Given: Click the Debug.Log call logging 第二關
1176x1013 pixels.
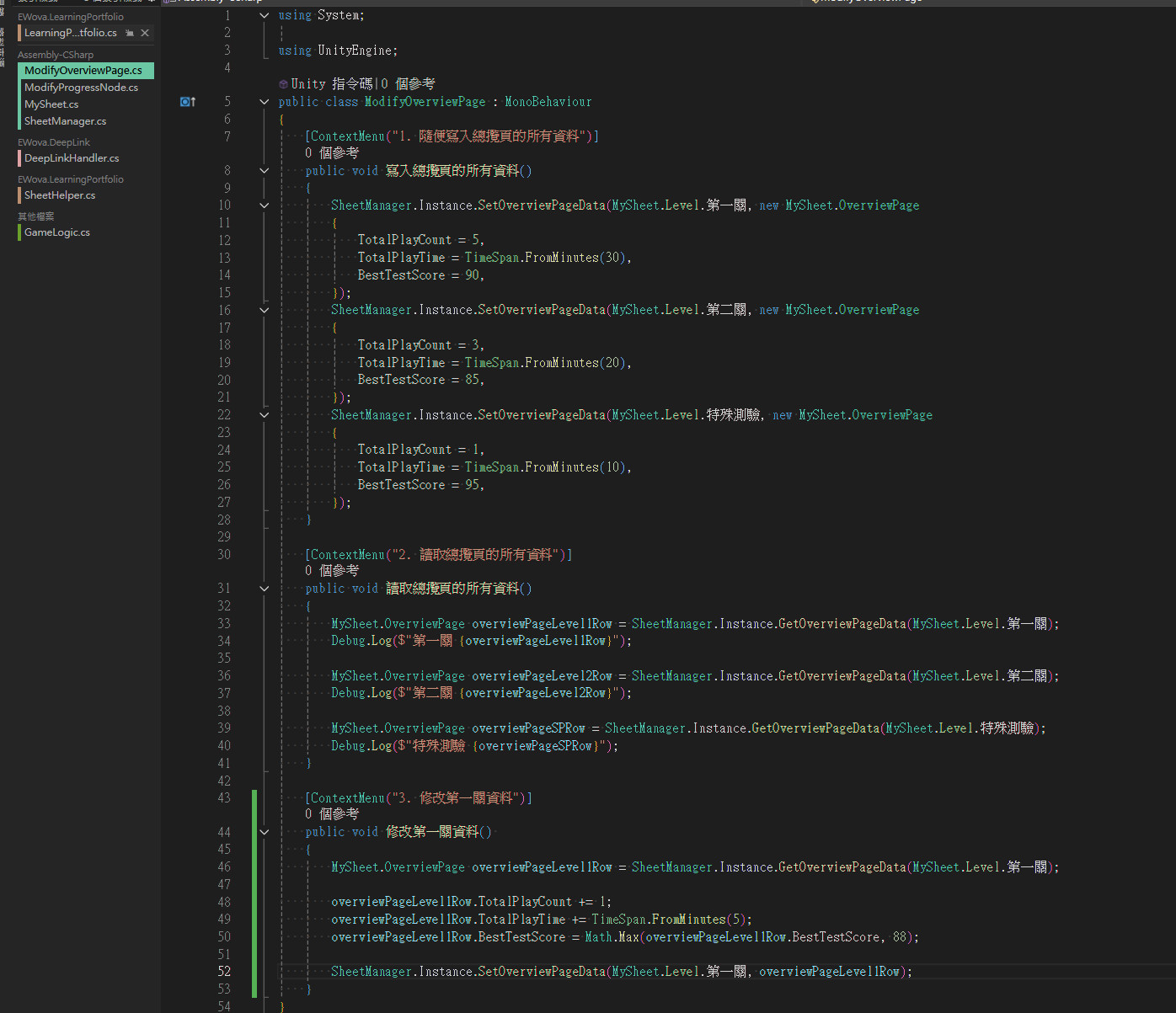Looking at the screenshot, I should (481, 693).
